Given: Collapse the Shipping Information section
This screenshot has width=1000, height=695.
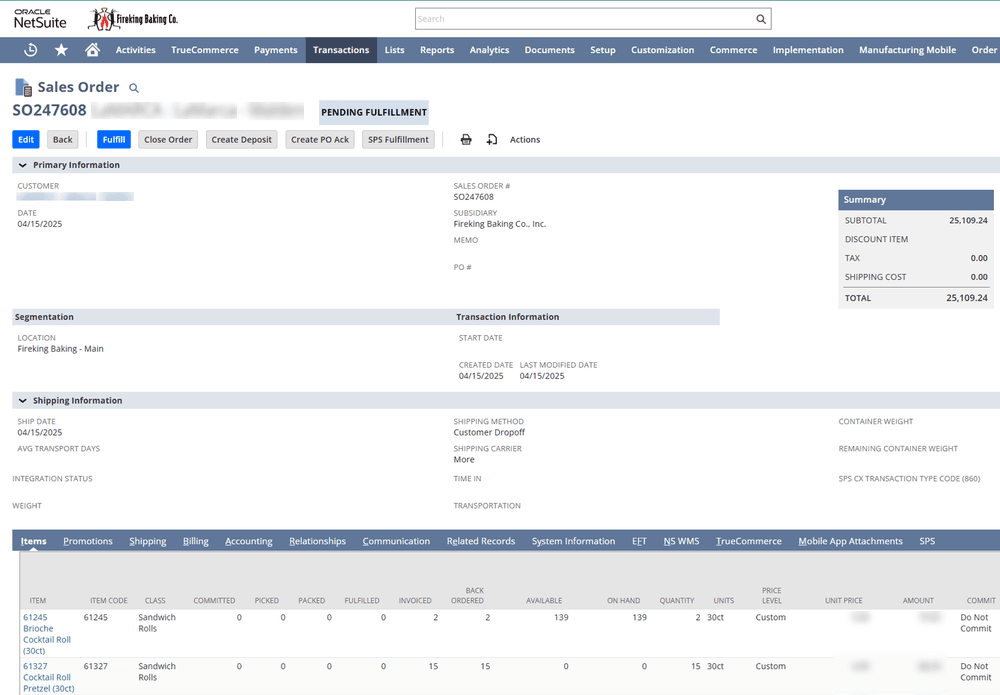Looking at the screenshot, I should [x=22, y=401].
